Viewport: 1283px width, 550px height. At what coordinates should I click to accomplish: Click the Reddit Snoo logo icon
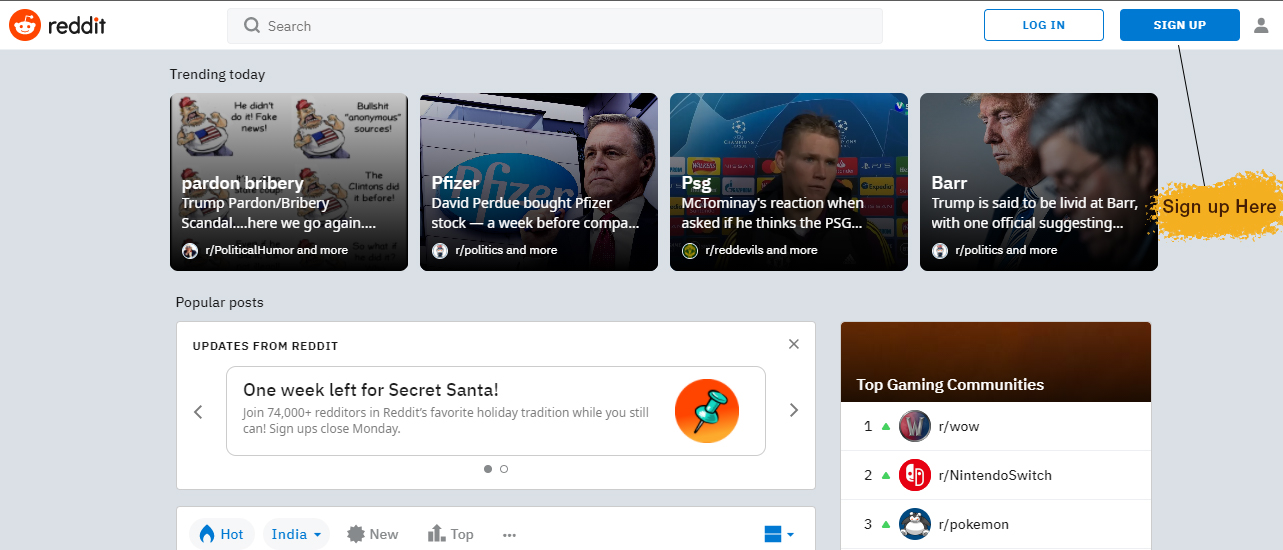(25, 25)
